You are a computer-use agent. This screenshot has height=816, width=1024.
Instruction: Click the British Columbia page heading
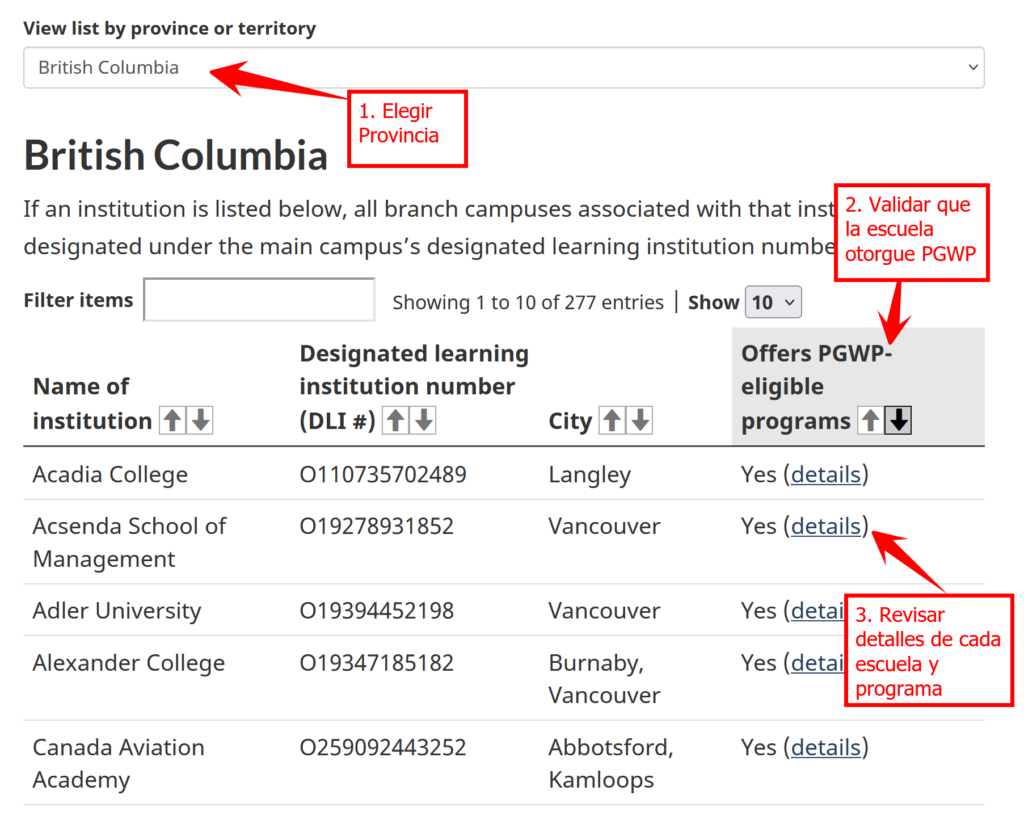(x=176, y=156)
